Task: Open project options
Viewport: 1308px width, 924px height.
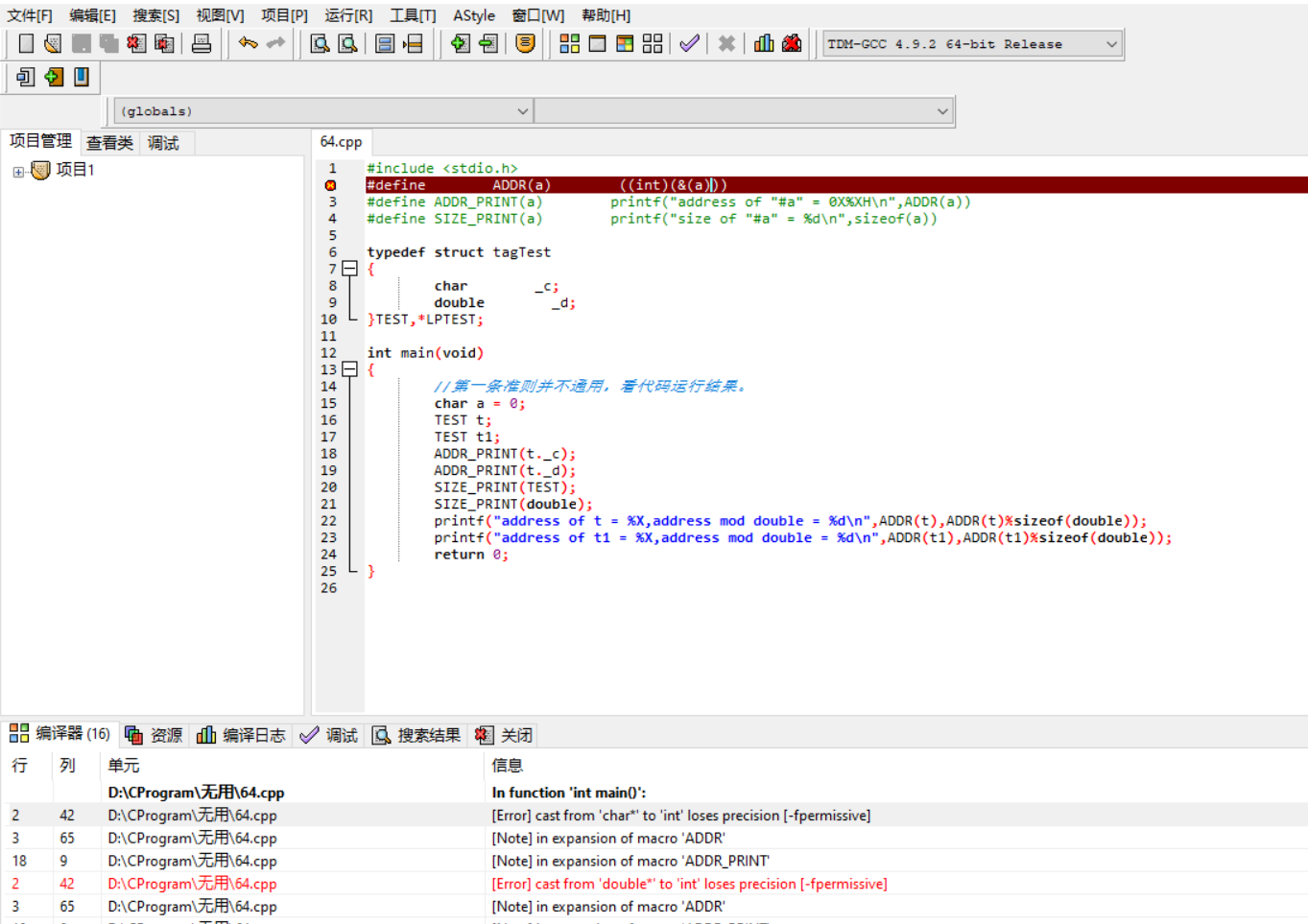Action: pyautogui.click(x=525, y=43)
